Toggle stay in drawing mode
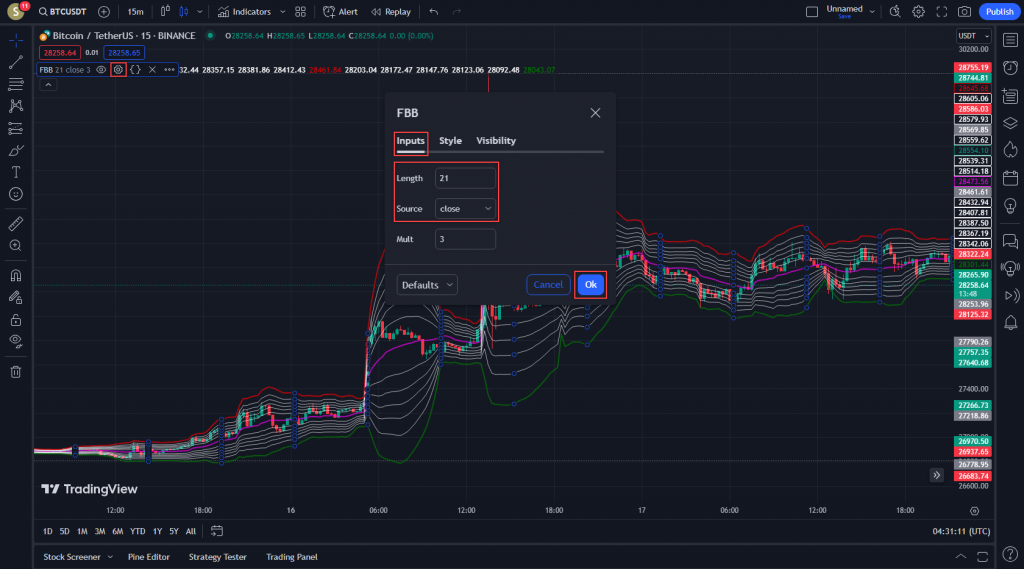Image resolution: width=1024 pixels, height=569 pixels. (x=16, y=298)
